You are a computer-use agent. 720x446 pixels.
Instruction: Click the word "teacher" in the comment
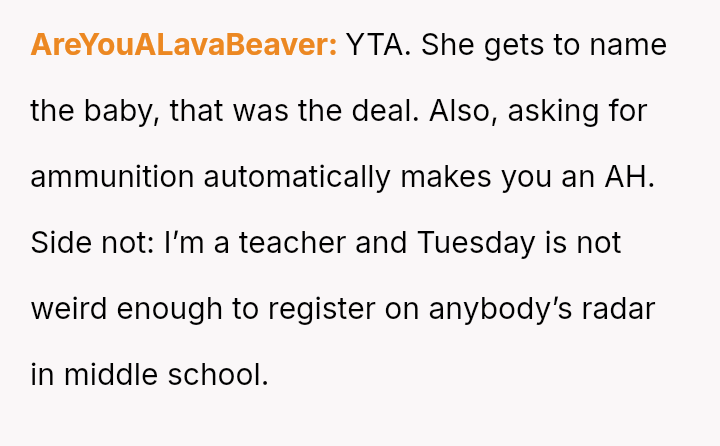click(x=292, y=243)
